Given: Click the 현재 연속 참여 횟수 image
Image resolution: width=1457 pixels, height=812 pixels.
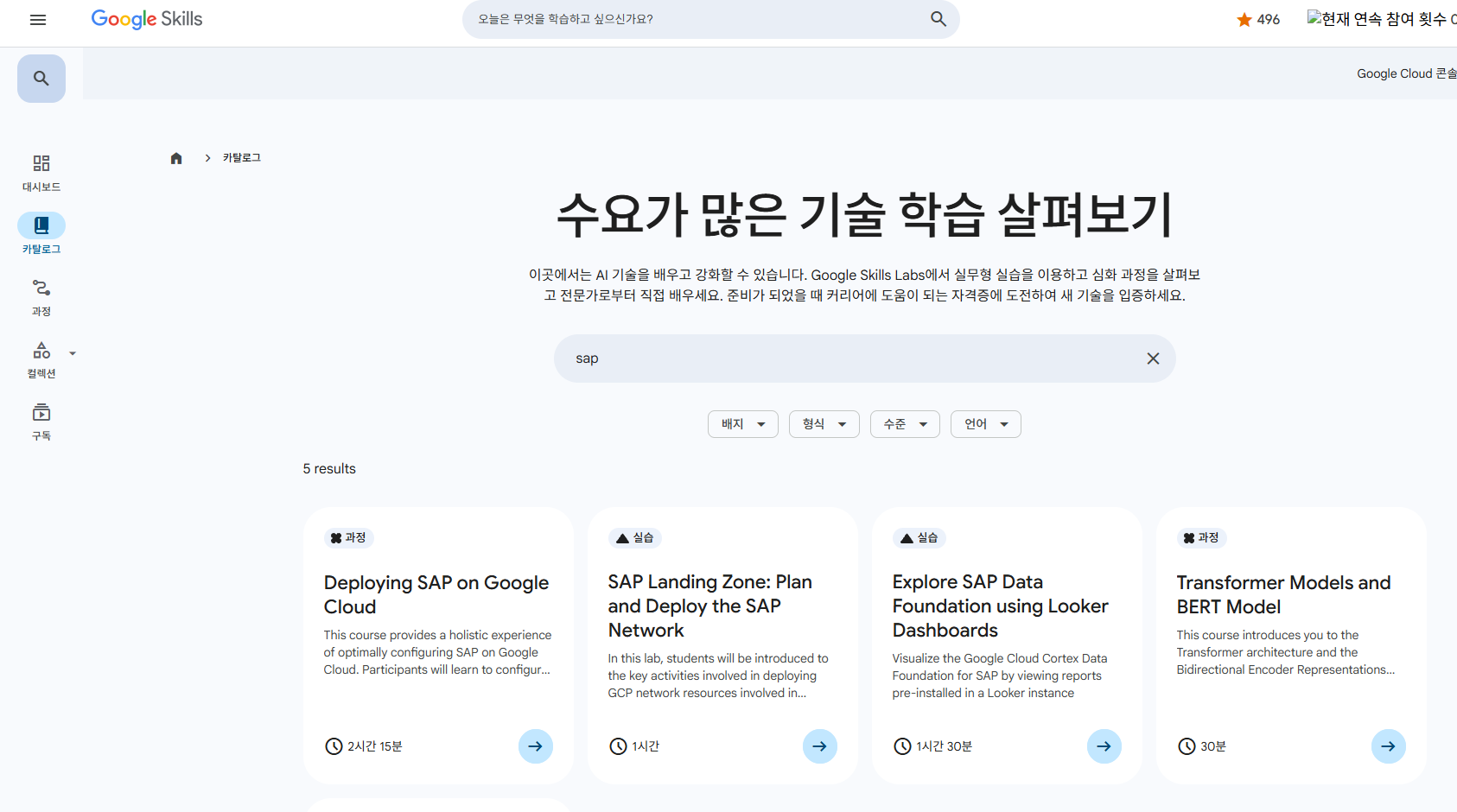Looking at the screenshot, I should click(x=1382, y=19).
